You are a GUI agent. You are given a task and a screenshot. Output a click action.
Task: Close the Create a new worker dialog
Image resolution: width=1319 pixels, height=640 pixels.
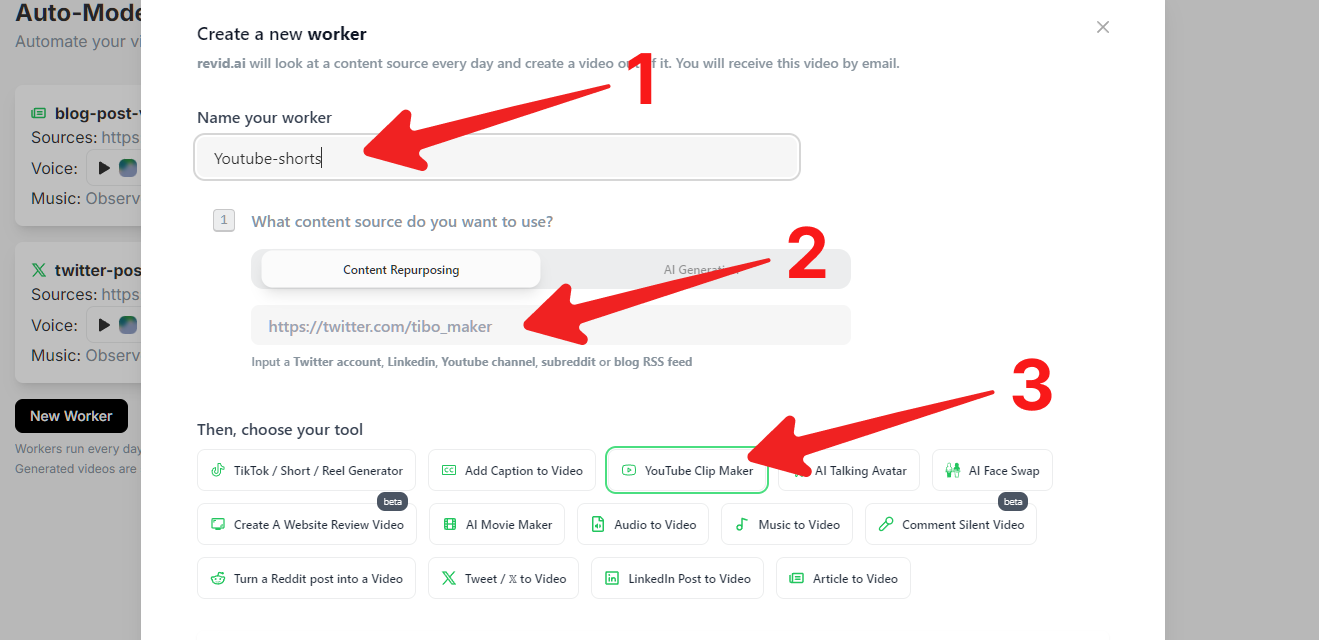coord(1103,27)
